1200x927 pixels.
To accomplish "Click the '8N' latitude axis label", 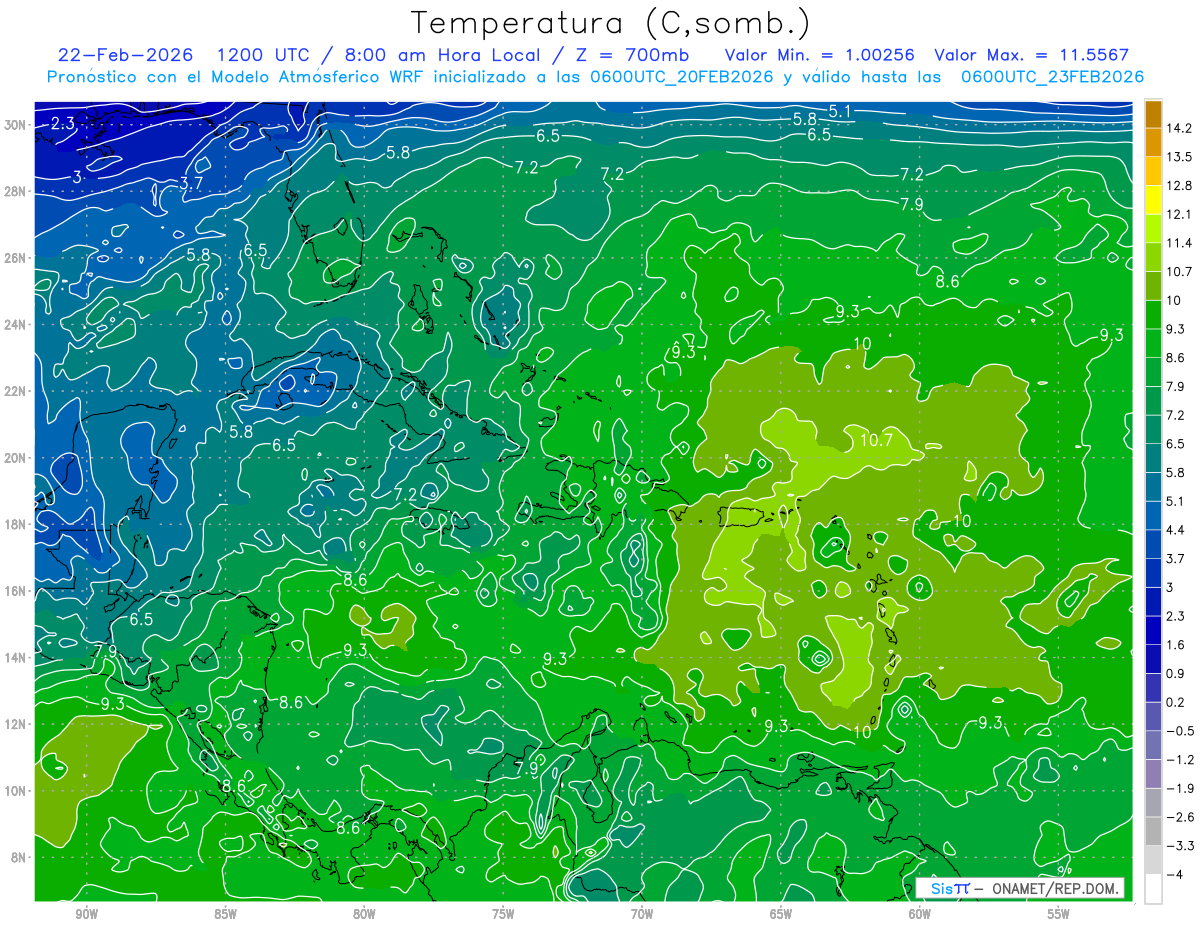I will pyautogui.click(x=20, y=857).
